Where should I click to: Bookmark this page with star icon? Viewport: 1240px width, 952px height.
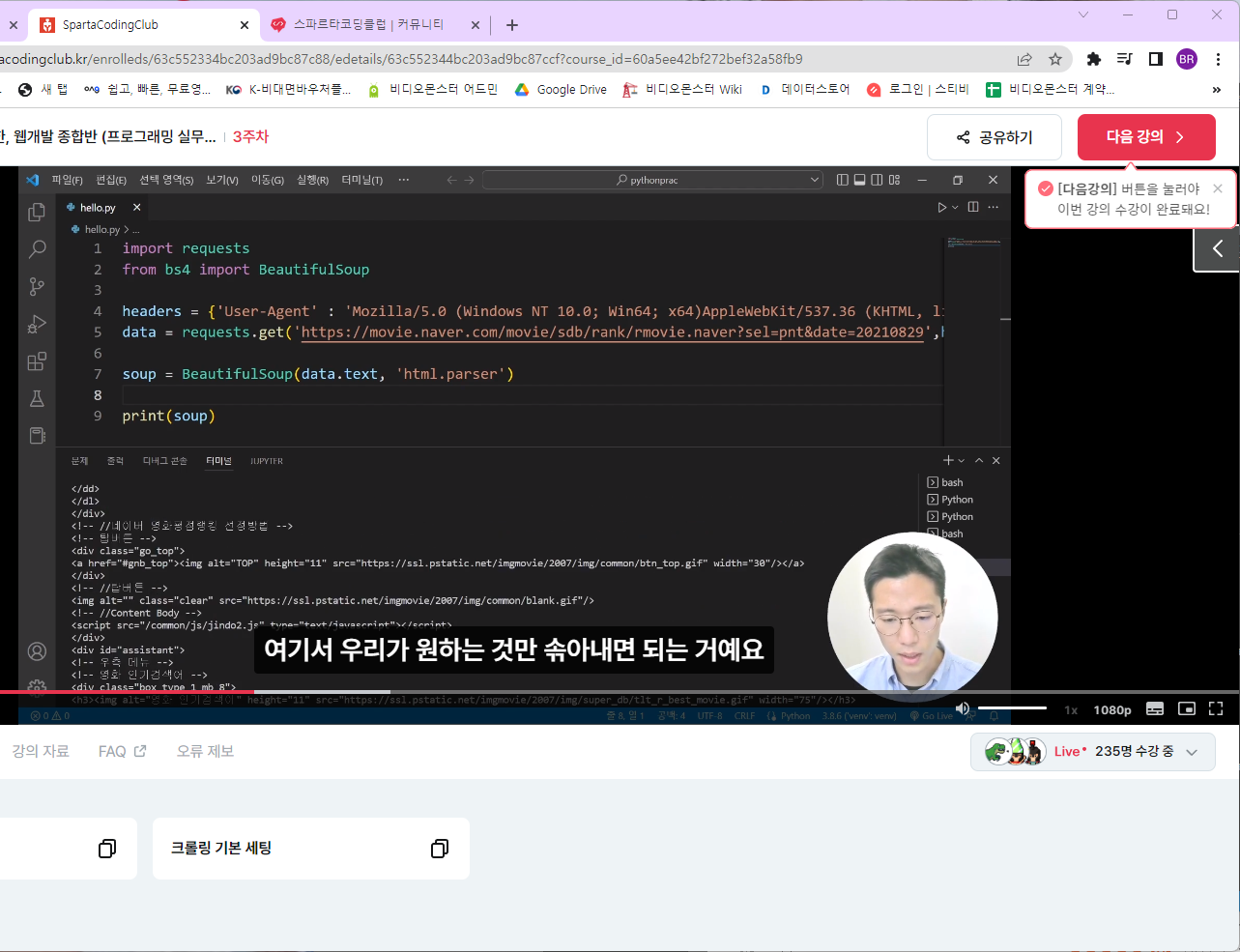[x=1055, y=59]
